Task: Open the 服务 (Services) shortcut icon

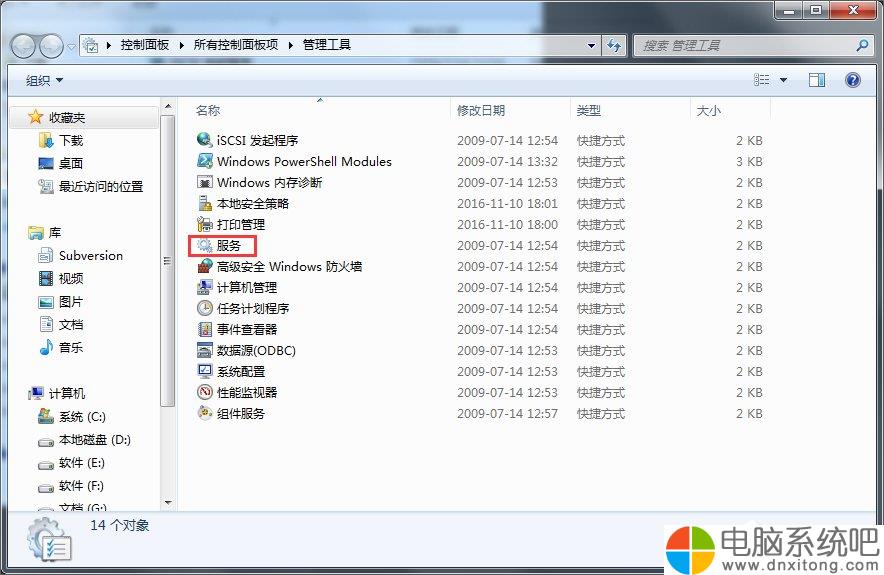Action: [204, 246]
